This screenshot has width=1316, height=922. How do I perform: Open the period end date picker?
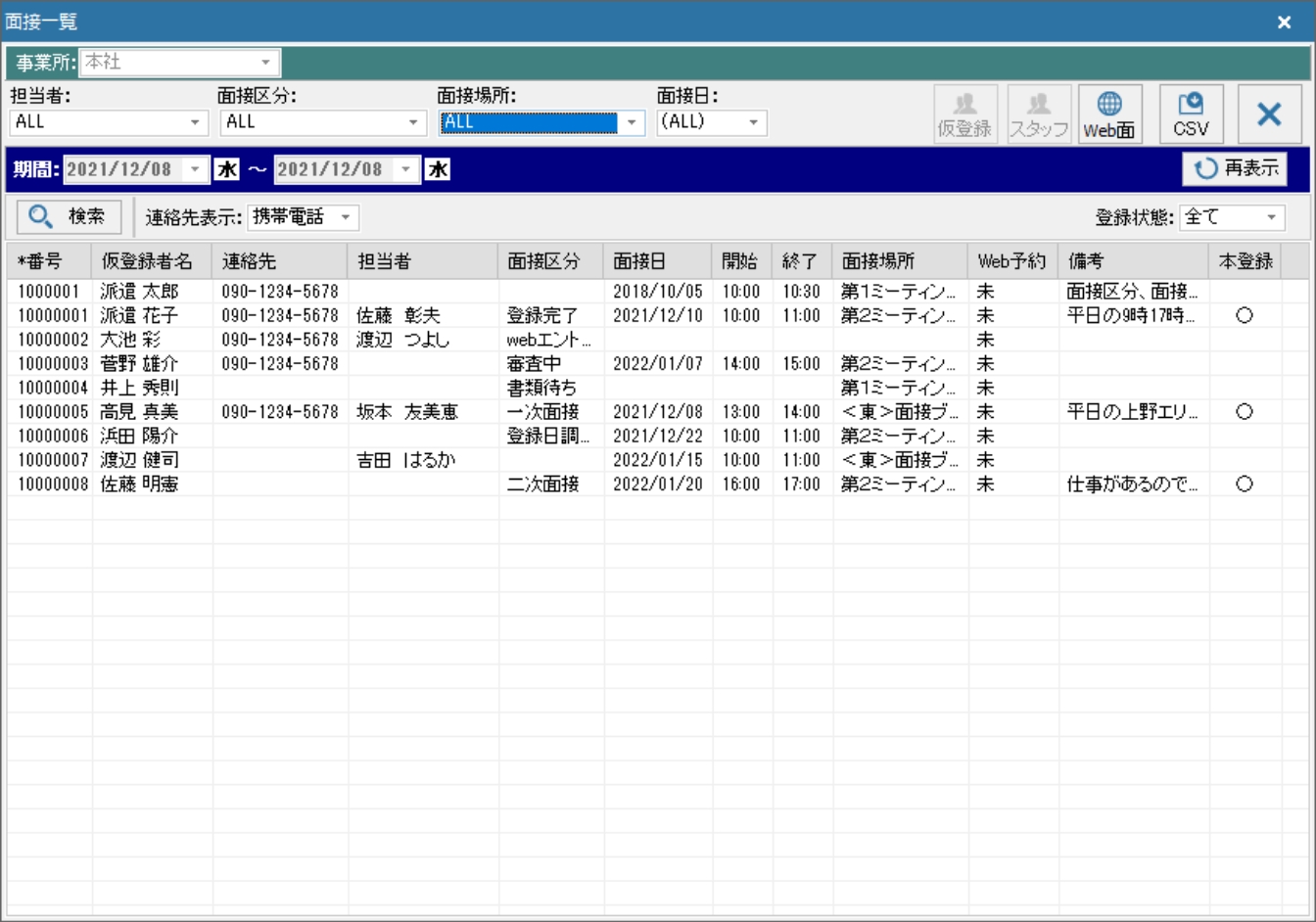click(x=406, y=169)
